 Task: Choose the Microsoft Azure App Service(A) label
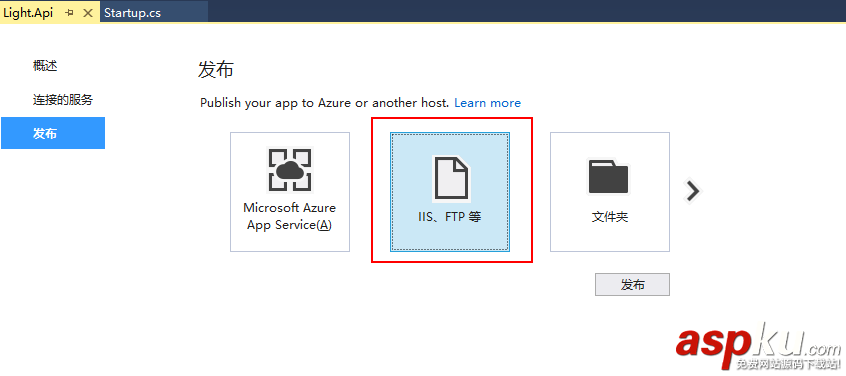[290, 216]
